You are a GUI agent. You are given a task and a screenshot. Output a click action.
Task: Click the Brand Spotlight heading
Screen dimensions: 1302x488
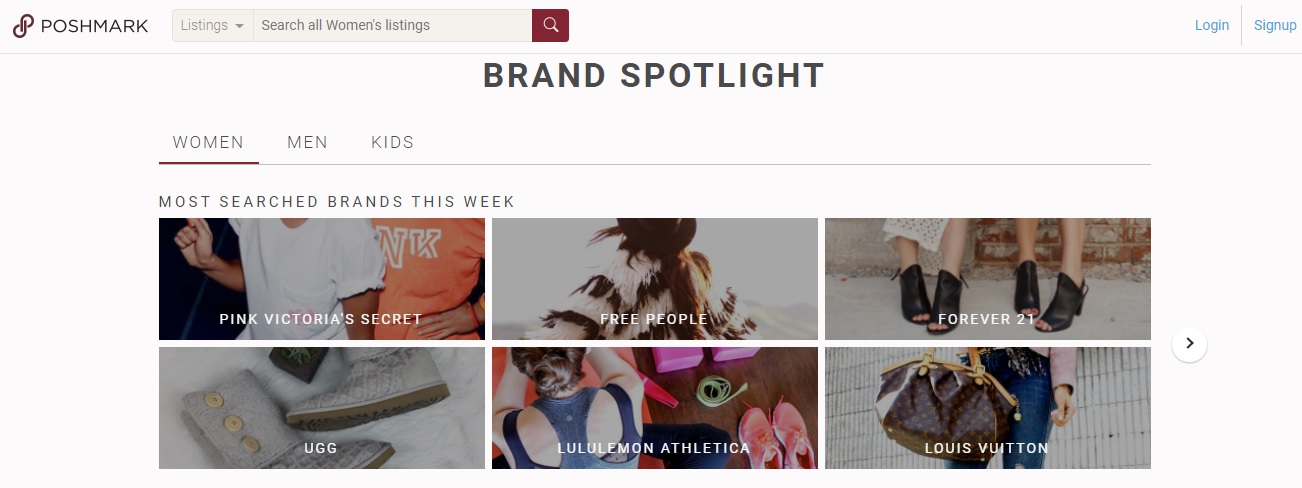(654, 76)
